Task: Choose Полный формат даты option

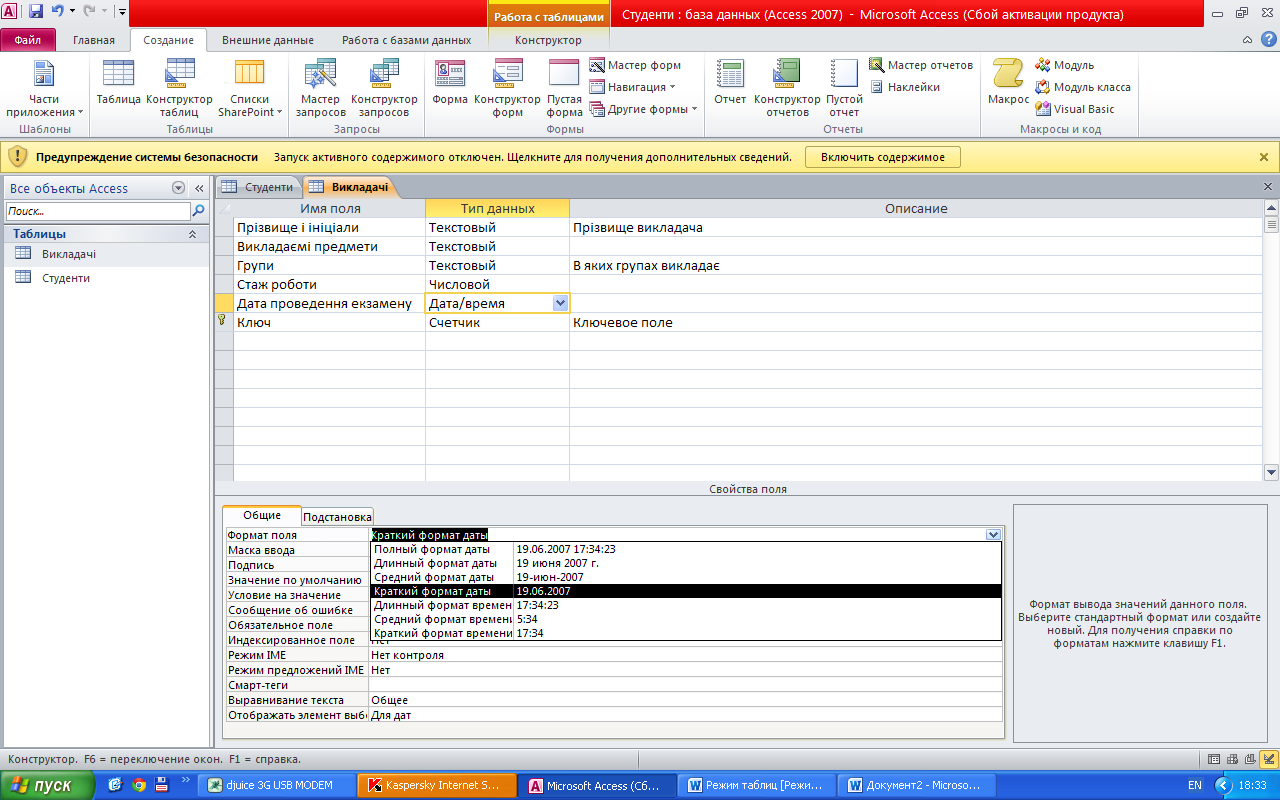Action: coord(686,549)
